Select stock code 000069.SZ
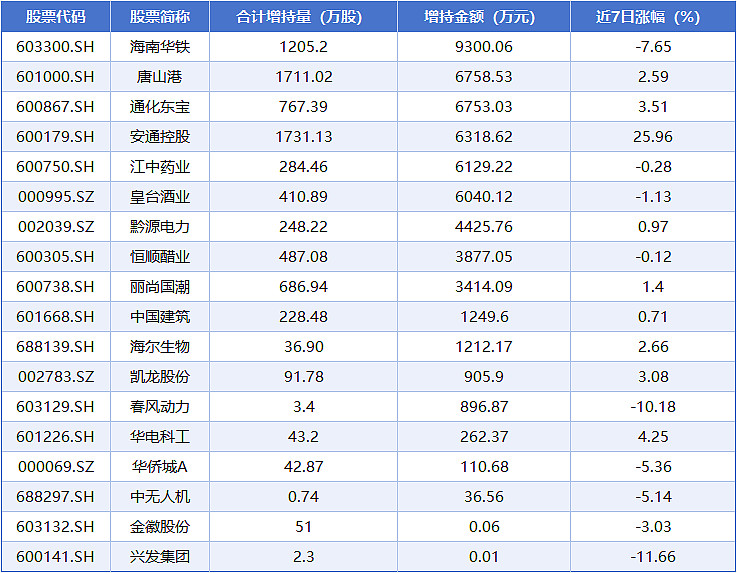 point(56,467)
